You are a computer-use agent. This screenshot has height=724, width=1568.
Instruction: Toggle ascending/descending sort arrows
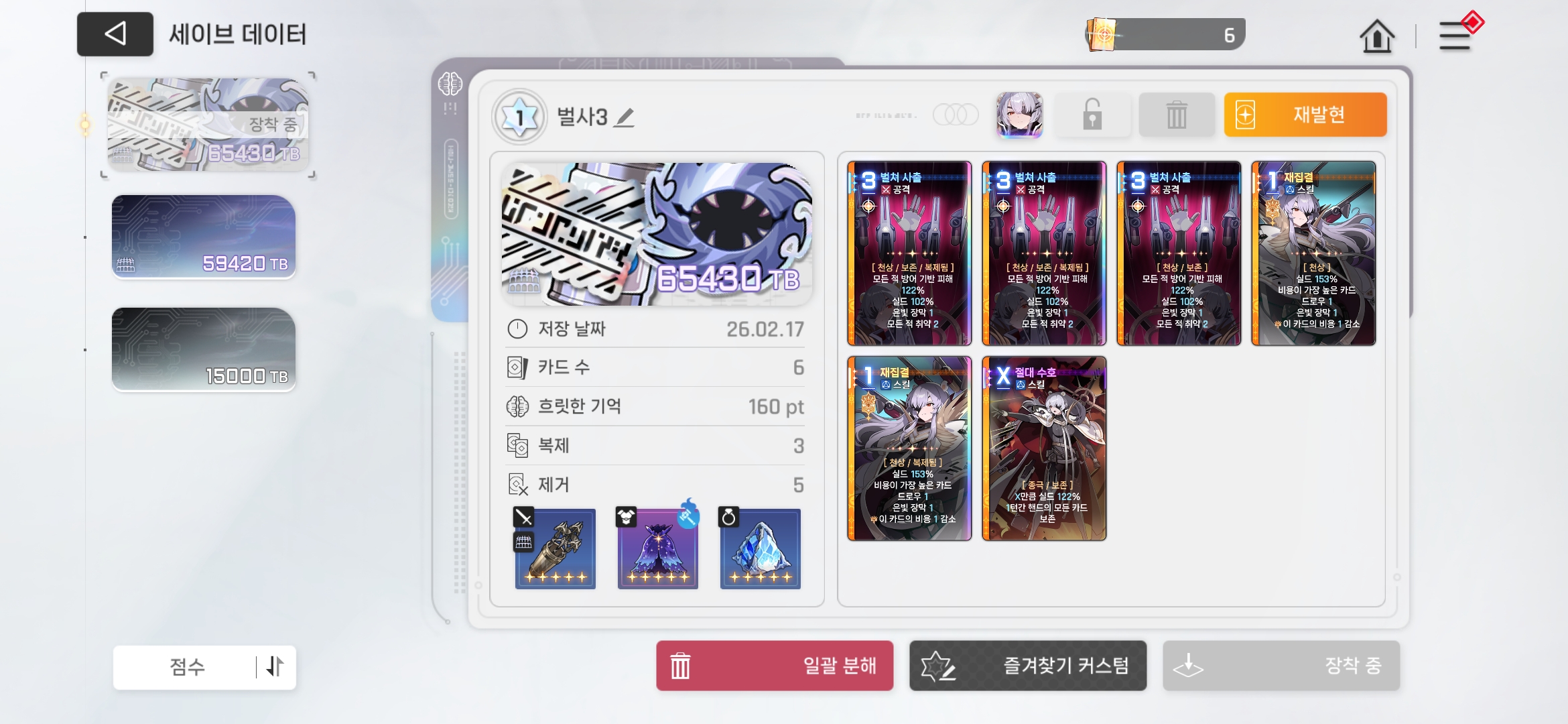(275, 666)
